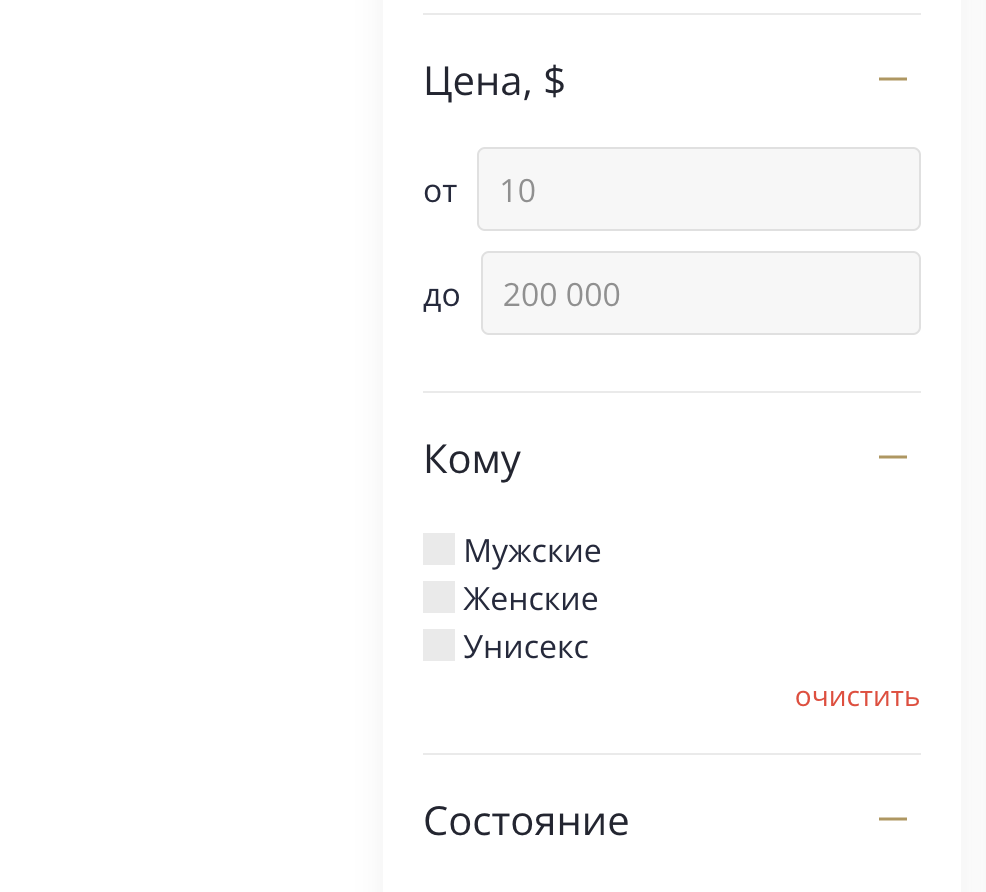Viewport: 986px width, 892px height.
Task: Select the 'Мужские' label text
Action: click(x=532, y=550)
